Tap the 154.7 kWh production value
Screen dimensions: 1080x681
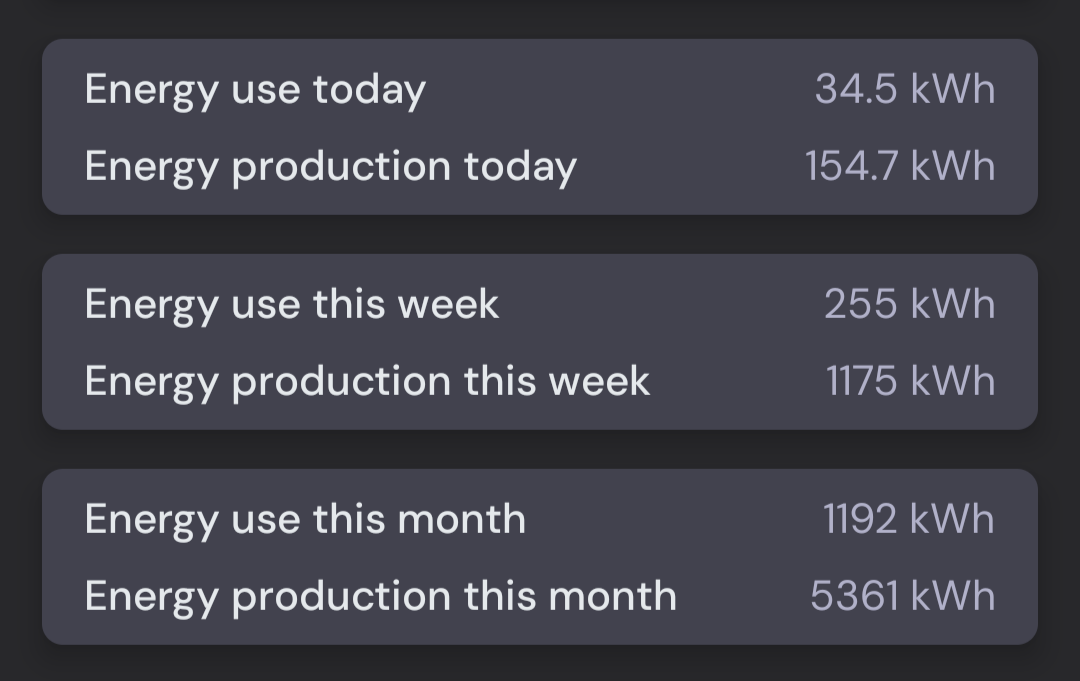(899, 167)
